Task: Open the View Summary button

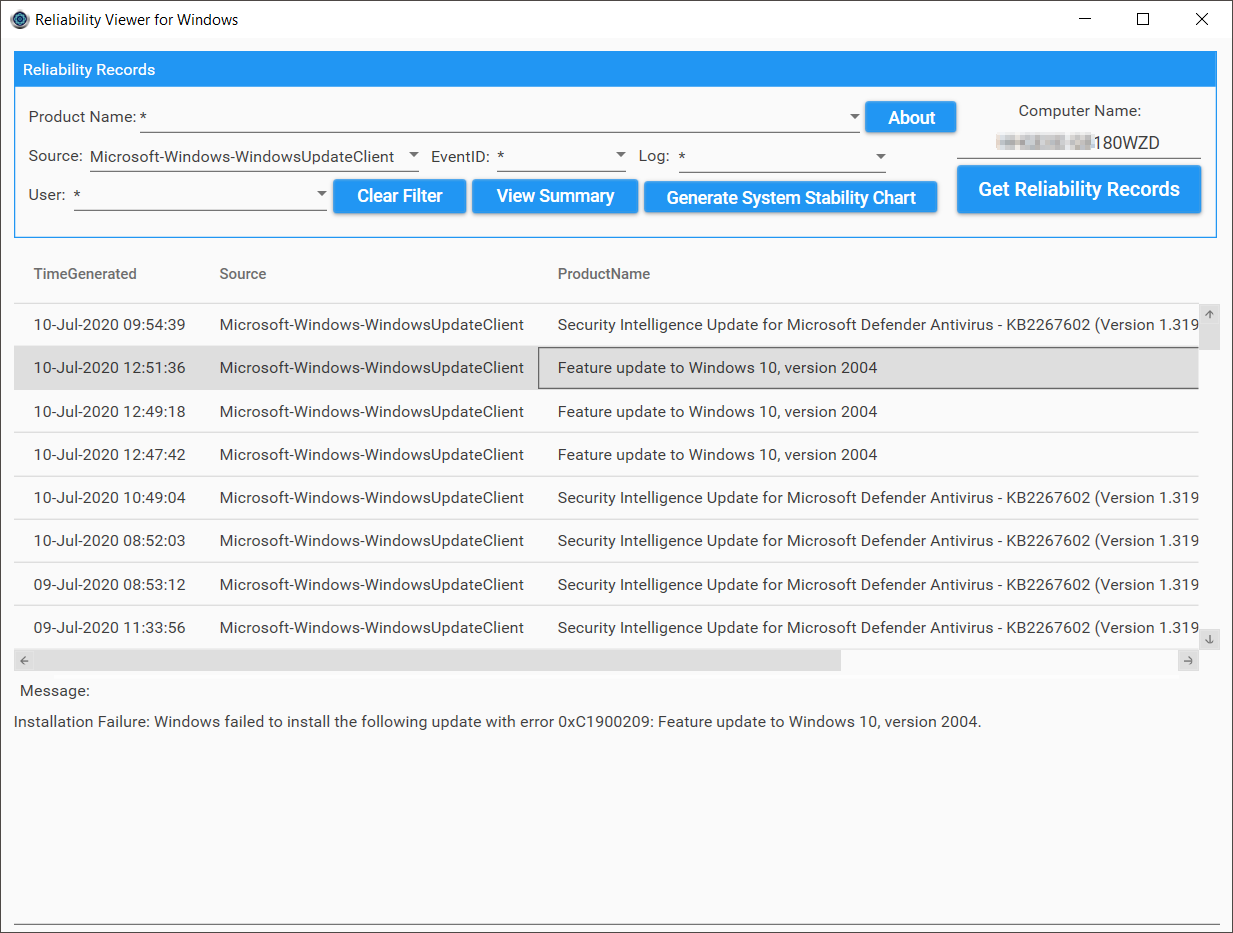Action: [x=555, y=196]
